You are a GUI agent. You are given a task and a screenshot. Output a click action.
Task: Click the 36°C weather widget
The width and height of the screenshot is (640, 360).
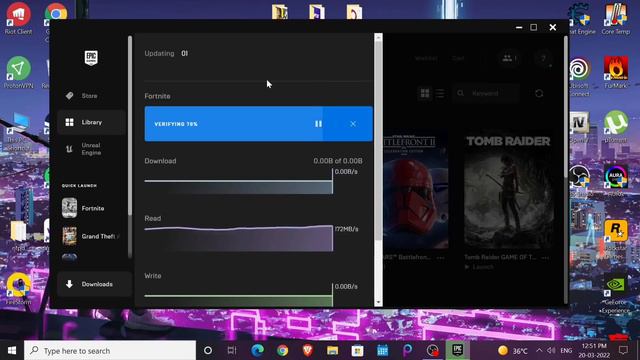(x=513, y=351)
